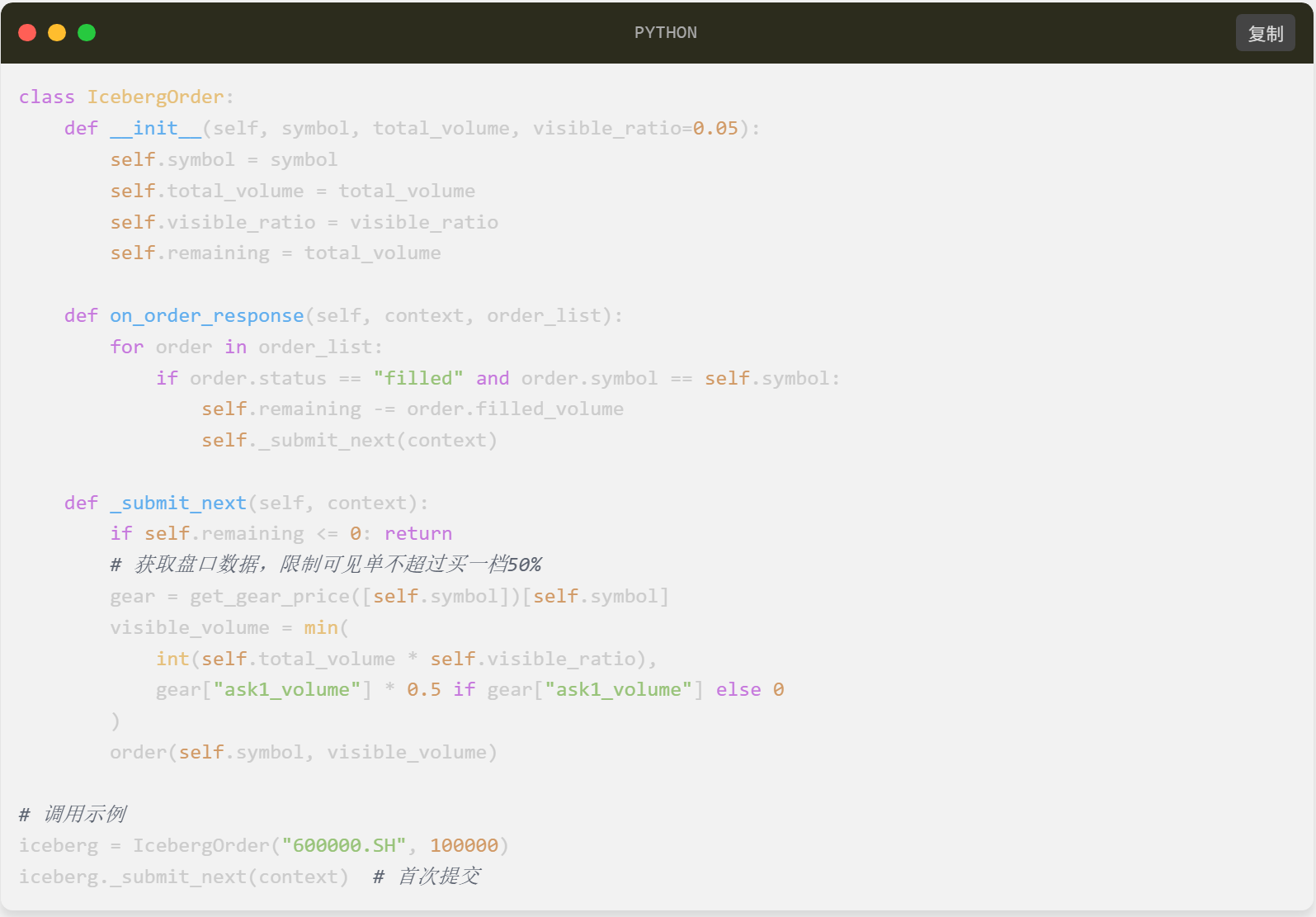Click the __init__ method name

155,128
